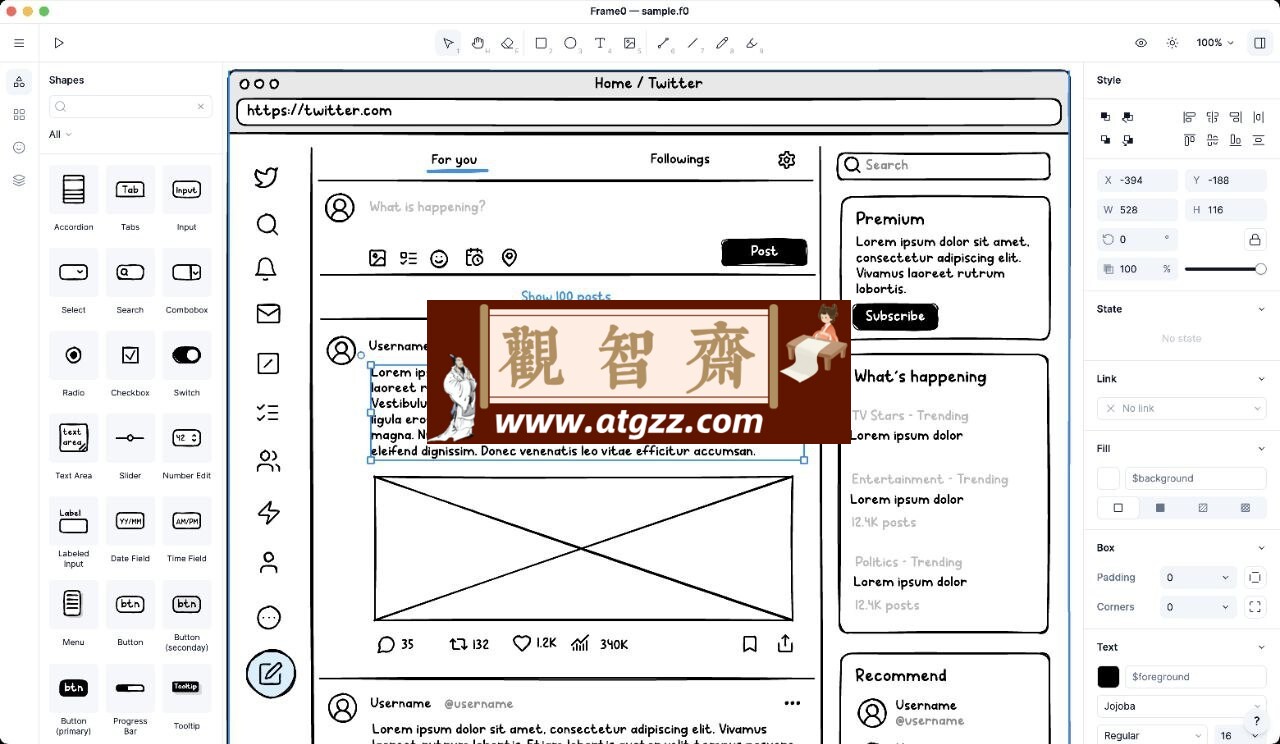Select the Rectangle tool
Image resolution: width=1280 pixels, height=744 pixels.
[541, 43]
